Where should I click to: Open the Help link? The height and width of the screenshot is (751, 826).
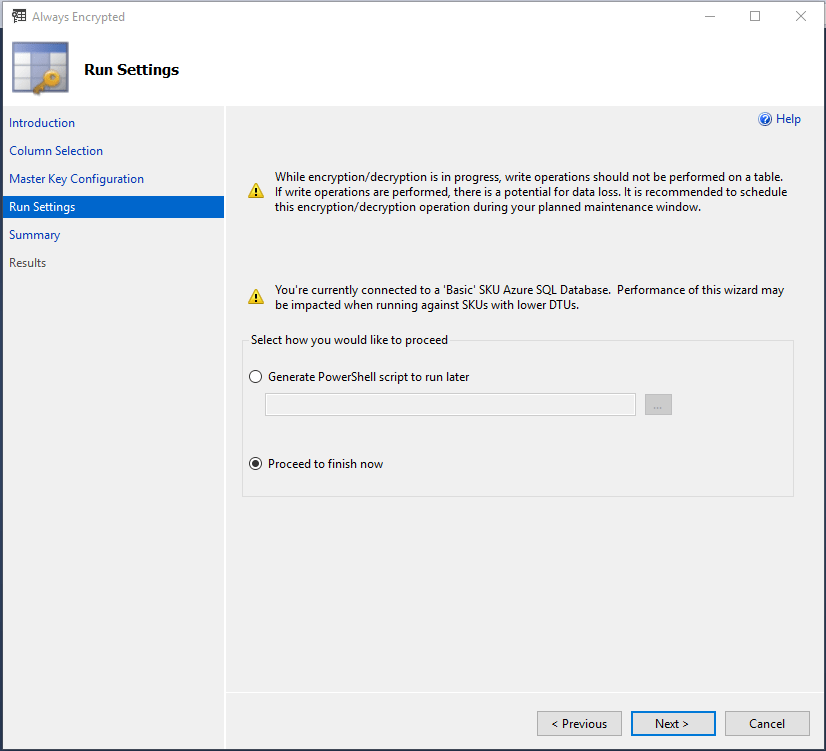coord(788,119)
